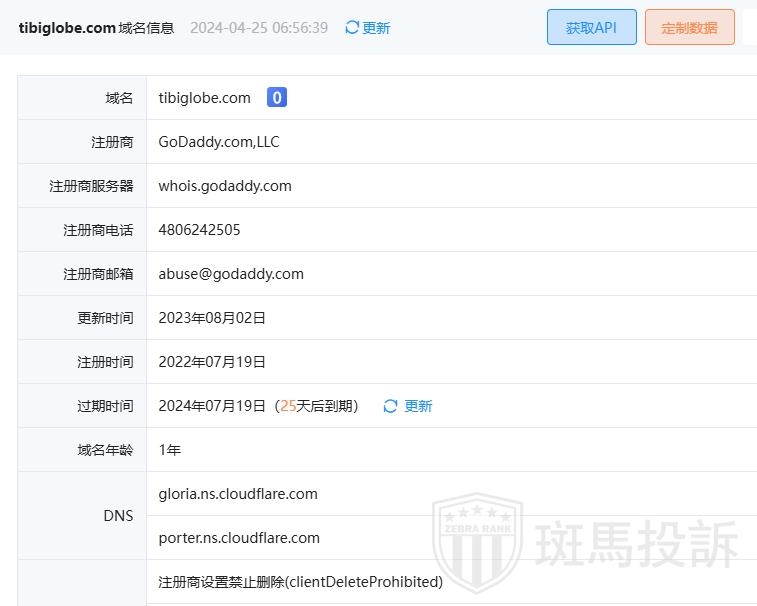The width and height of the screenshot is (757, 606).
Task: Click the 更新 link next to 2024-04-25 timestamp
Action: click(376, 28)
